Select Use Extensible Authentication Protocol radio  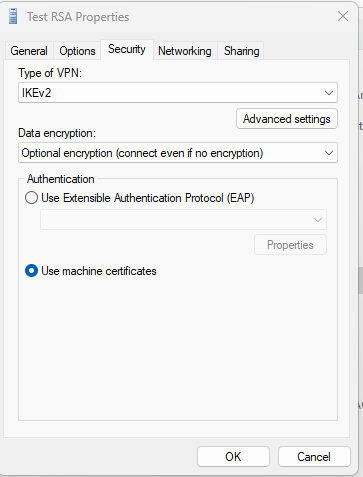tap(31, 198)
